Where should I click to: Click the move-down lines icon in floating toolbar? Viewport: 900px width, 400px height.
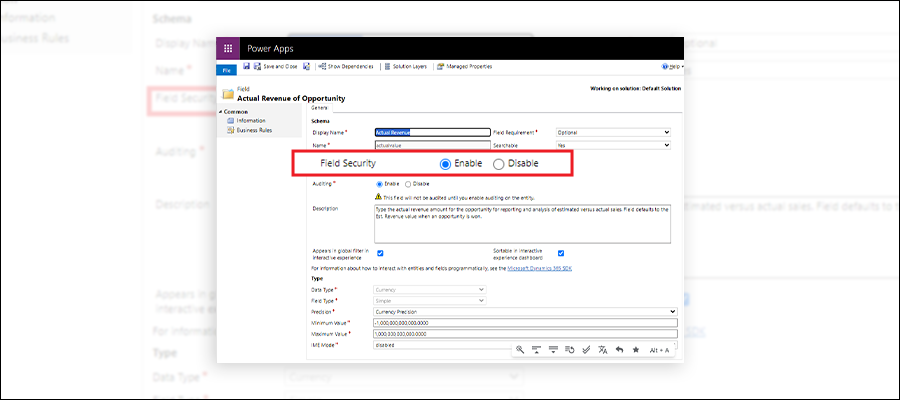[x=553, y=349]
